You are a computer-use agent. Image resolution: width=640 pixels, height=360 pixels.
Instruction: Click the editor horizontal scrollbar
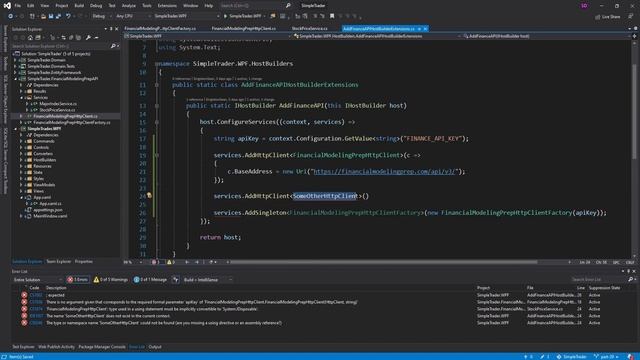tap(384, 262)
